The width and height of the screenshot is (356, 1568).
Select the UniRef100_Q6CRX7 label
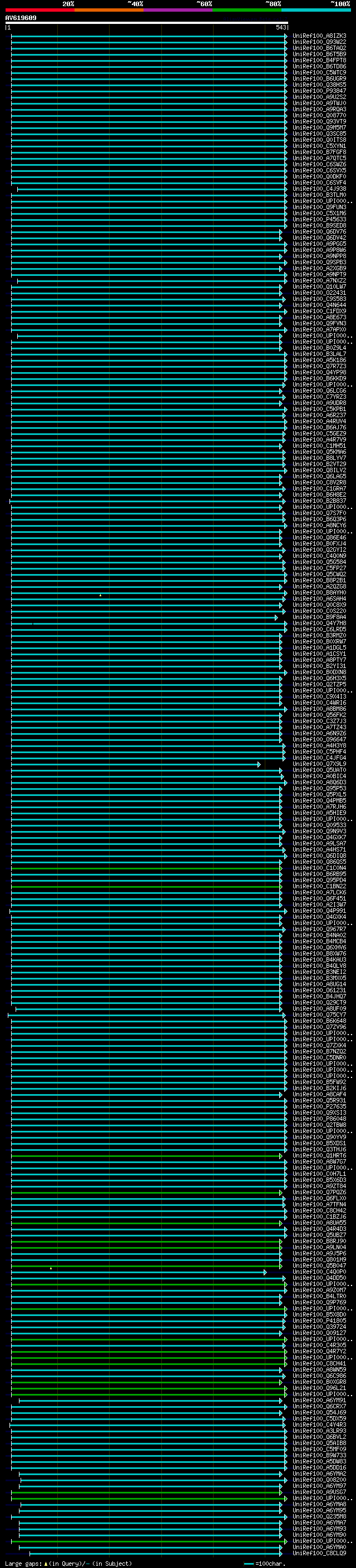tap(319, 1406)
